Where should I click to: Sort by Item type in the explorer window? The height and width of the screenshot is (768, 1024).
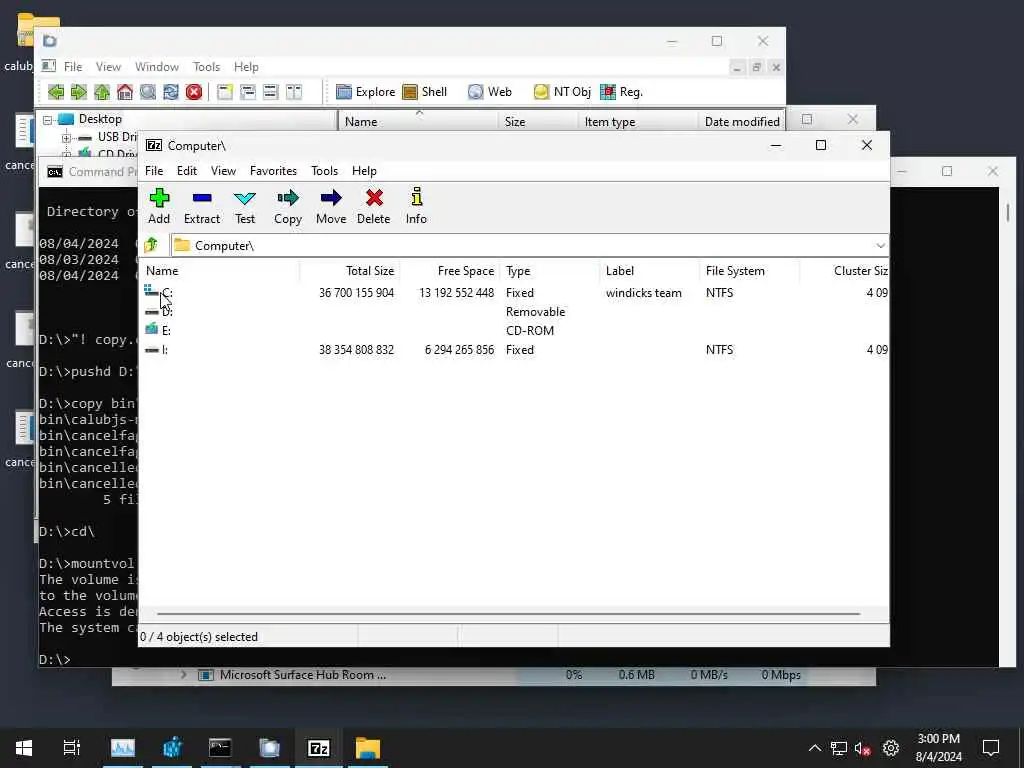637,121
